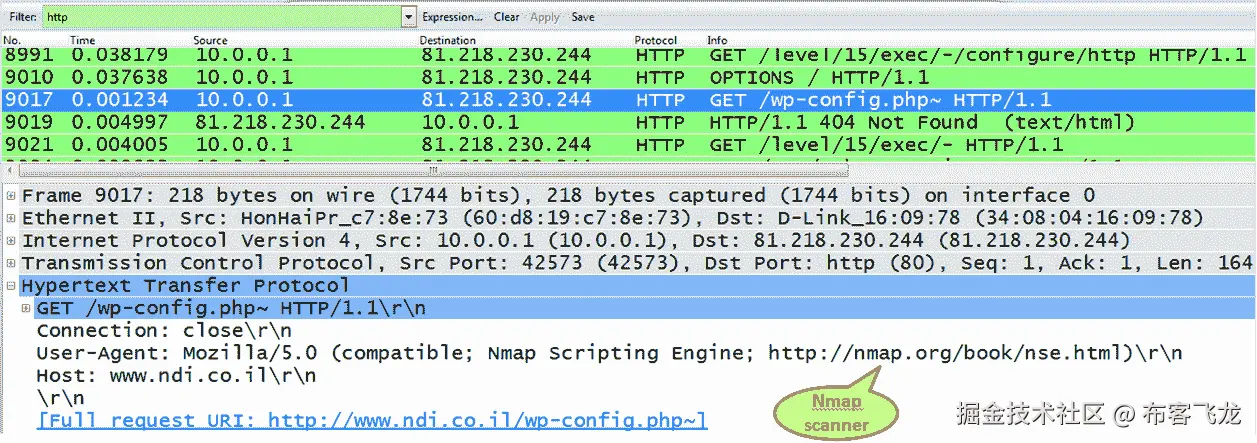Expand the GET /wp-config.php~ request line node
1257x443 pixels.
[x=26, y=308]
